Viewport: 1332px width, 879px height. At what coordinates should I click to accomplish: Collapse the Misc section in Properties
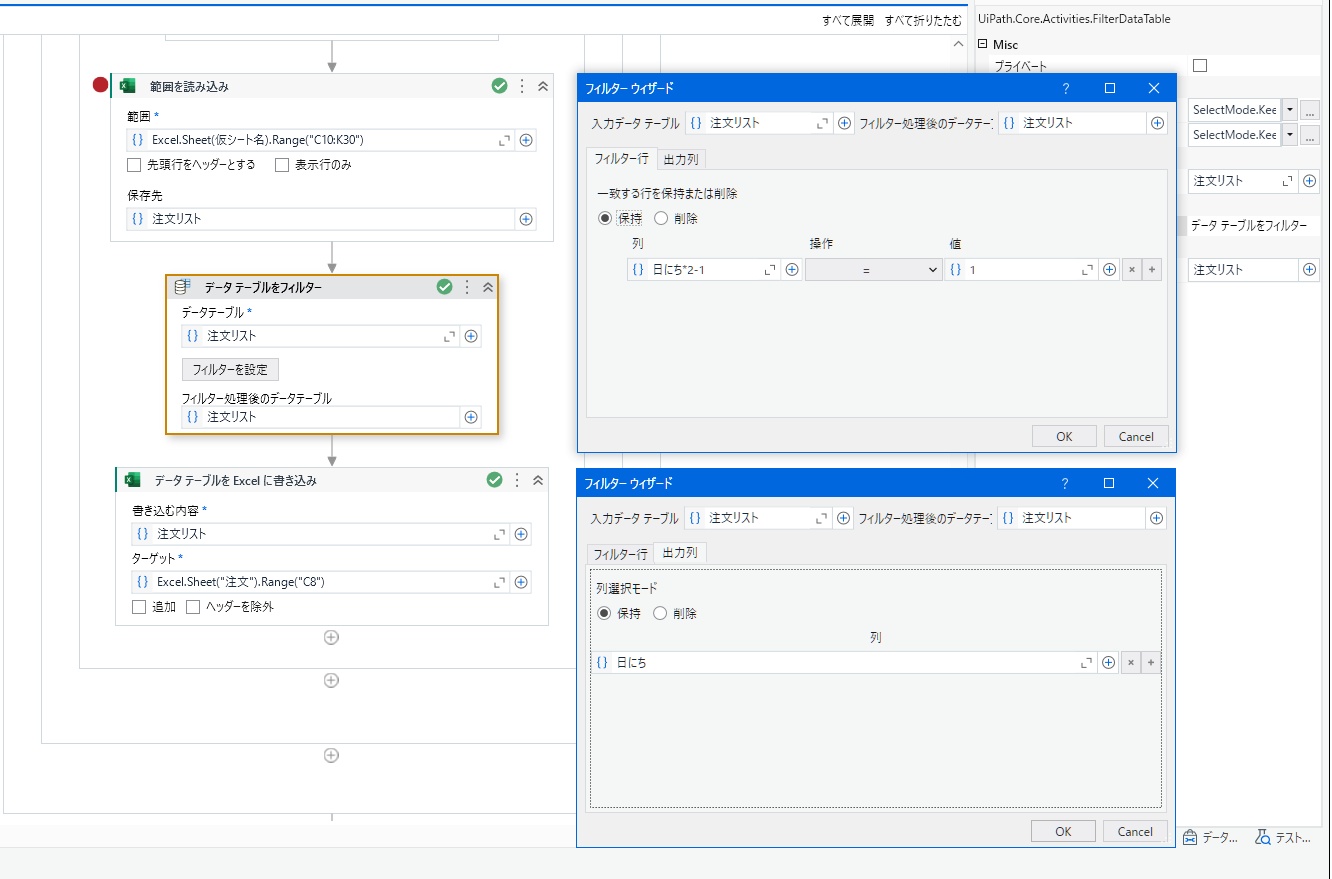click(983, 45)
